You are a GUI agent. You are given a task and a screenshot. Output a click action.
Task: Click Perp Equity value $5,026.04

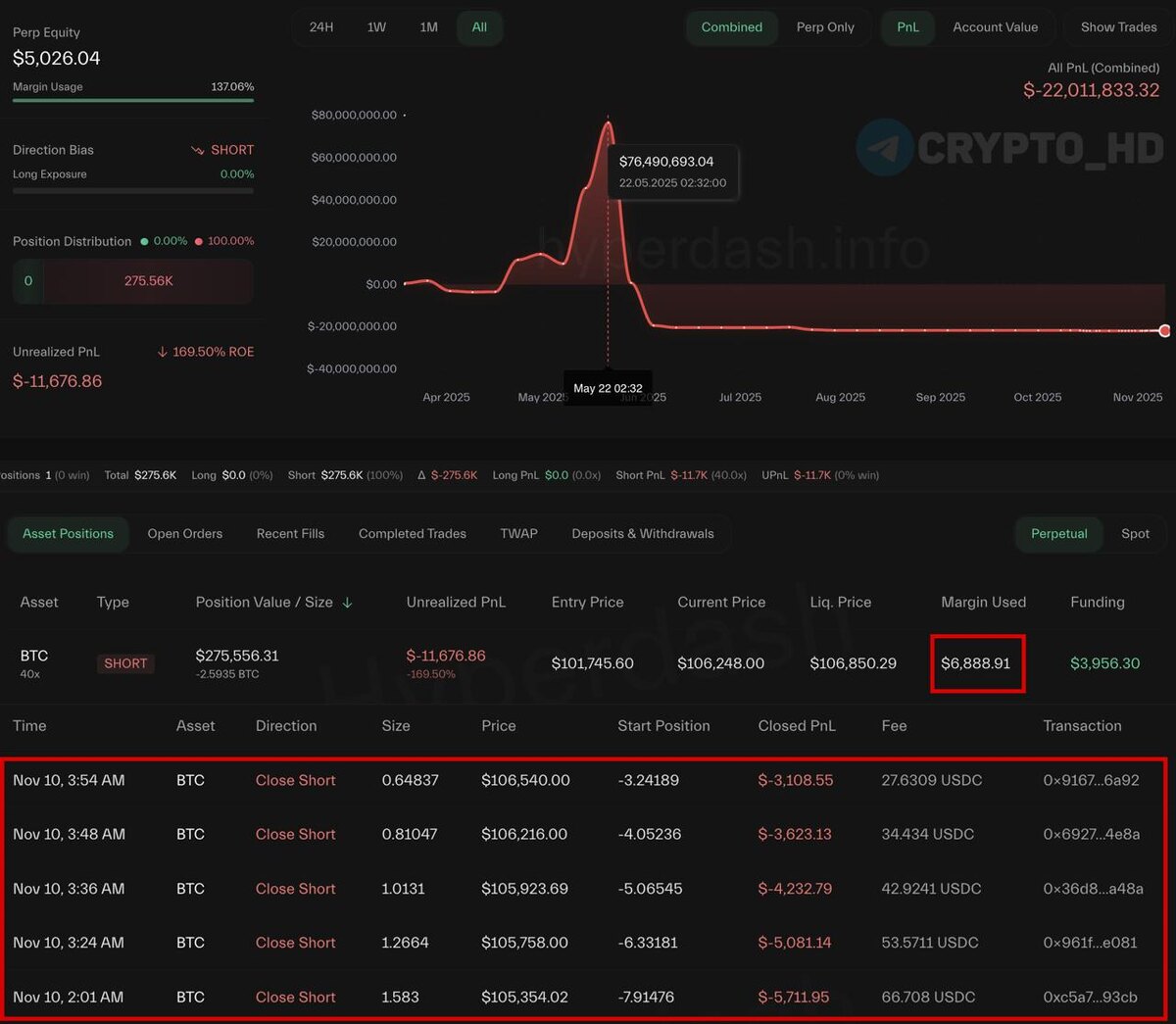[56, 59]
